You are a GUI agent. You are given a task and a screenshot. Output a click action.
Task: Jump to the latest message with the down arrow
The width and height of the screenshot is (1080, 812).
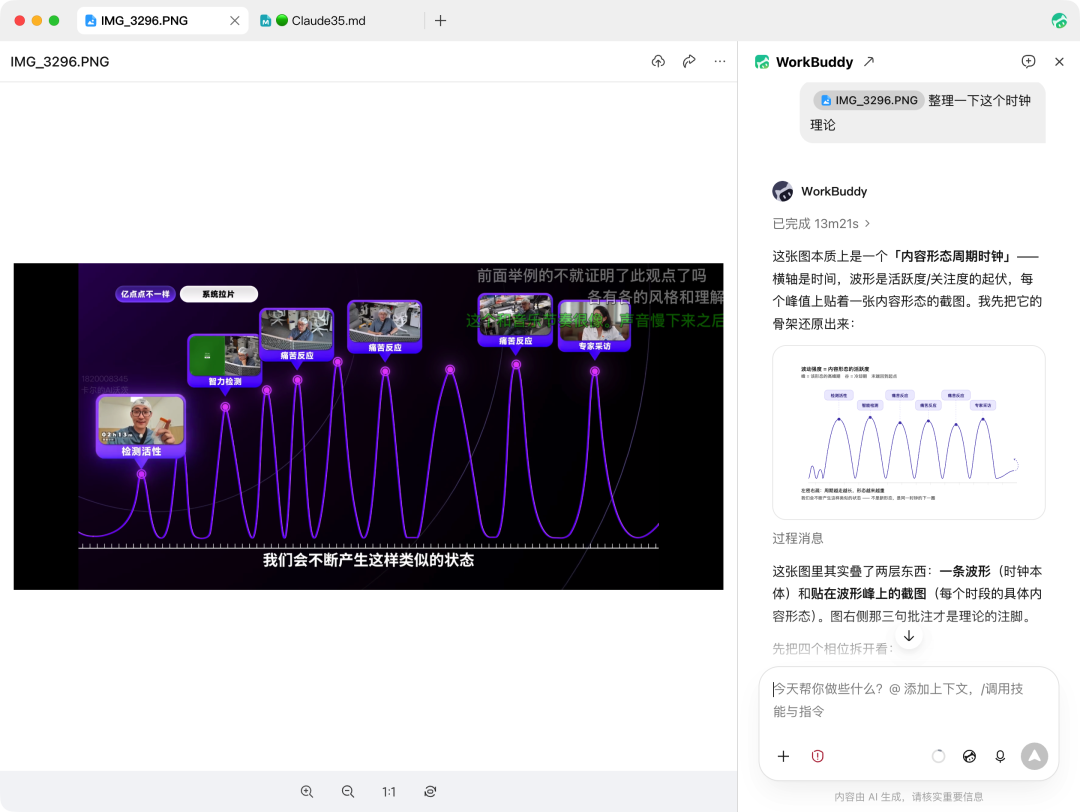908,636
